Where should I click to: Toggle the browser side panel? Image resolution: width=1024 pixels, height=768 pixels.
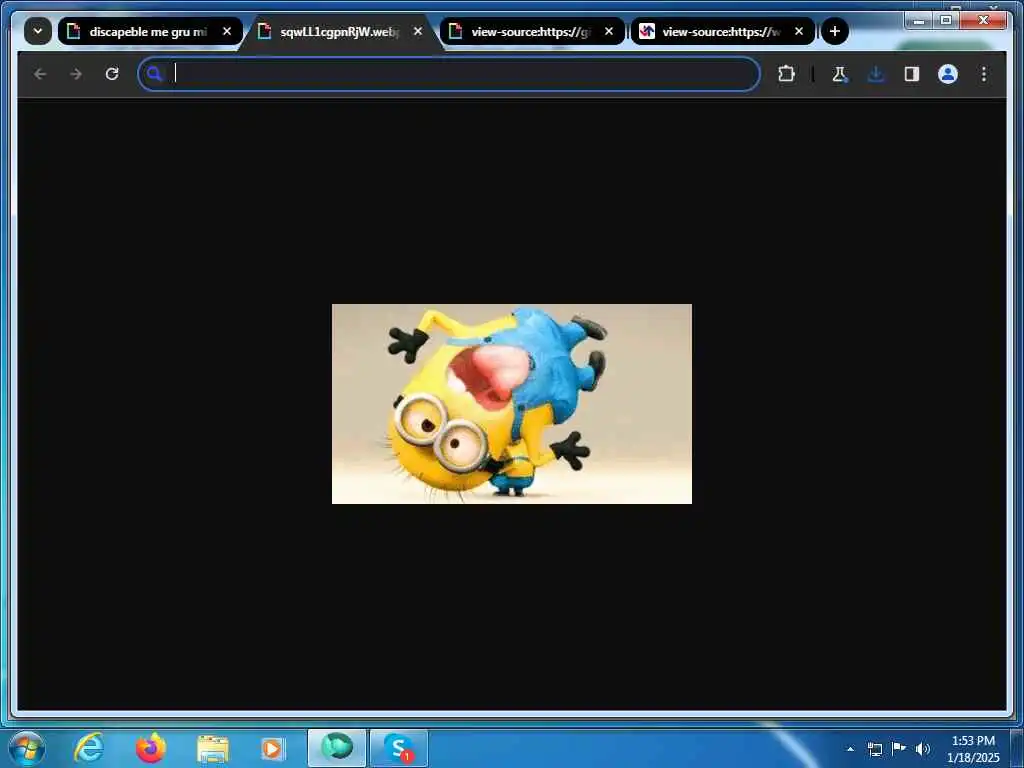912,74
